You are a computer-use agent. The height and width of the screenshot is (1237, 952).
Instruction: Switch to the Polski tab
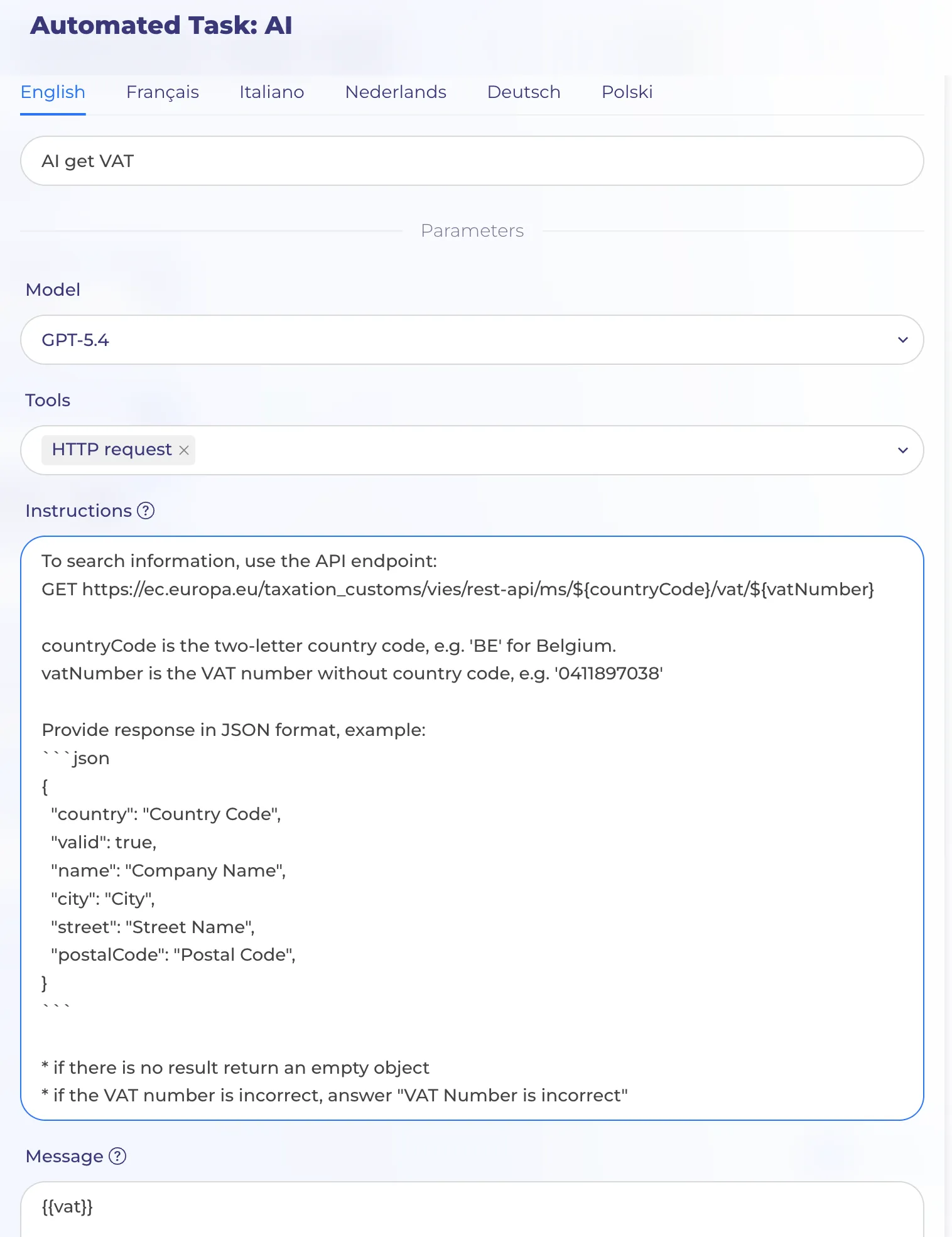(627, 92)
